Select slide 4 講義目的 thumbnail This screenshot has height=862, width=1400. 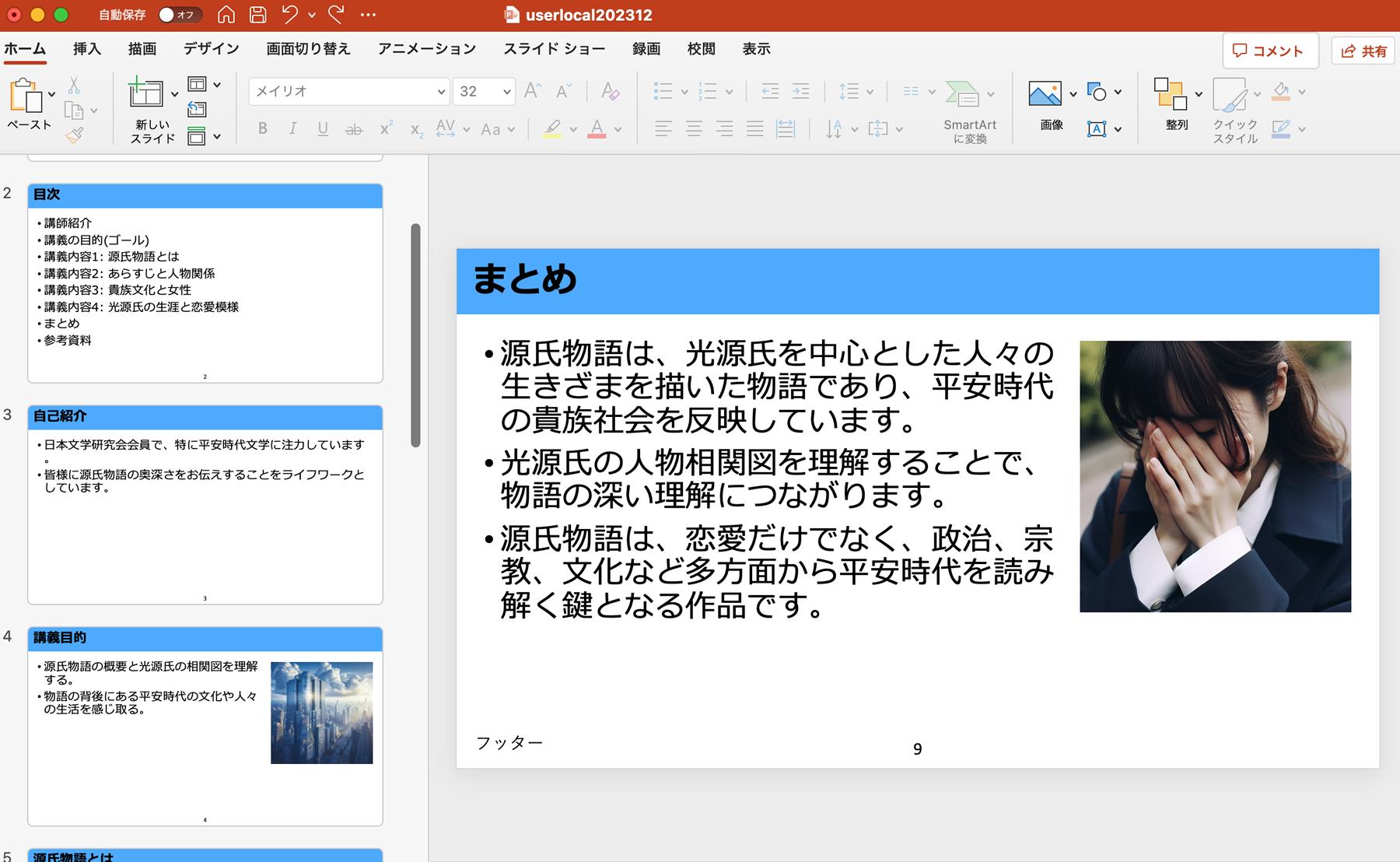click(x=205, y=726)
